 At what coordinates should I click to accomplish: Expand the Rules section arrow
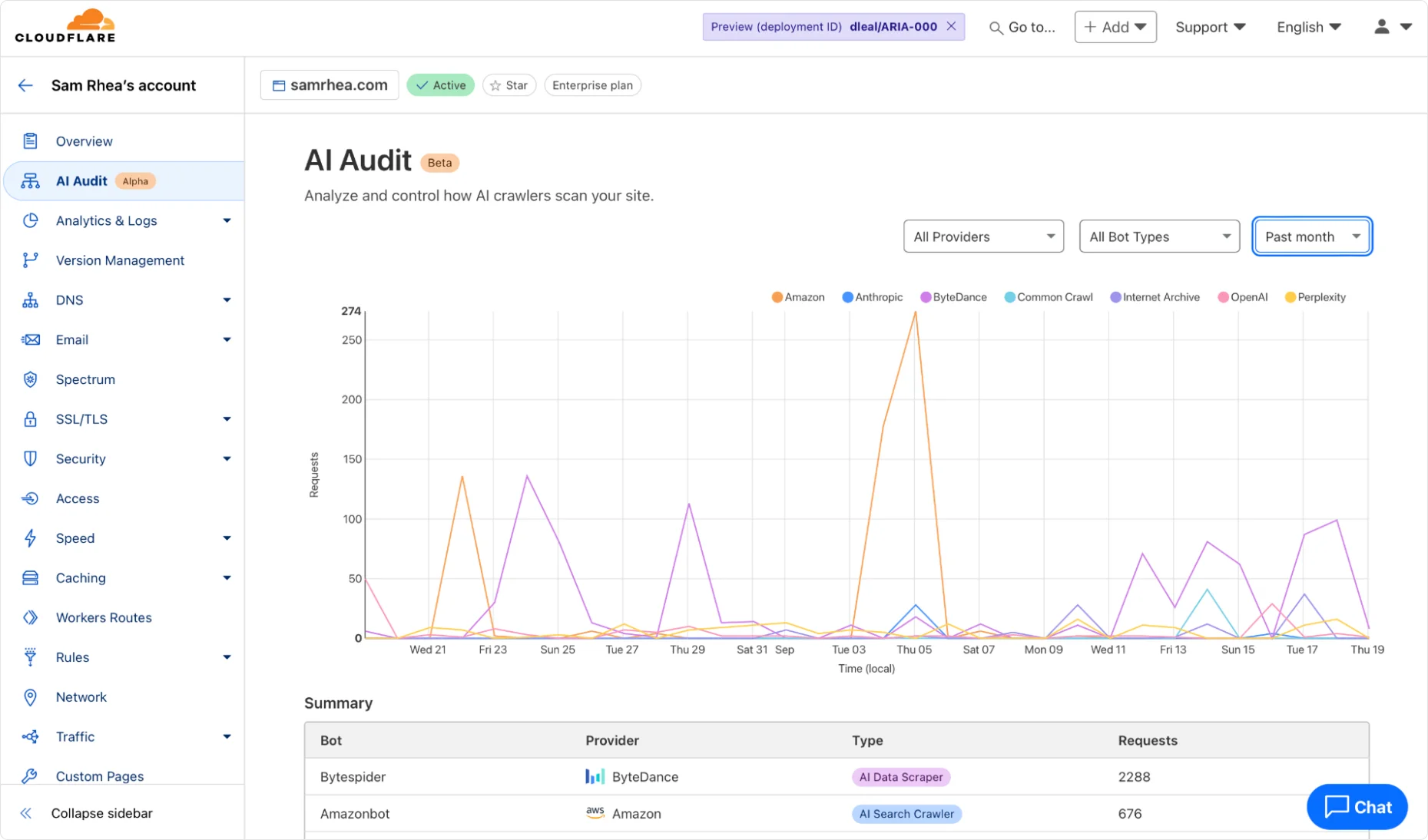coord(227,657)
